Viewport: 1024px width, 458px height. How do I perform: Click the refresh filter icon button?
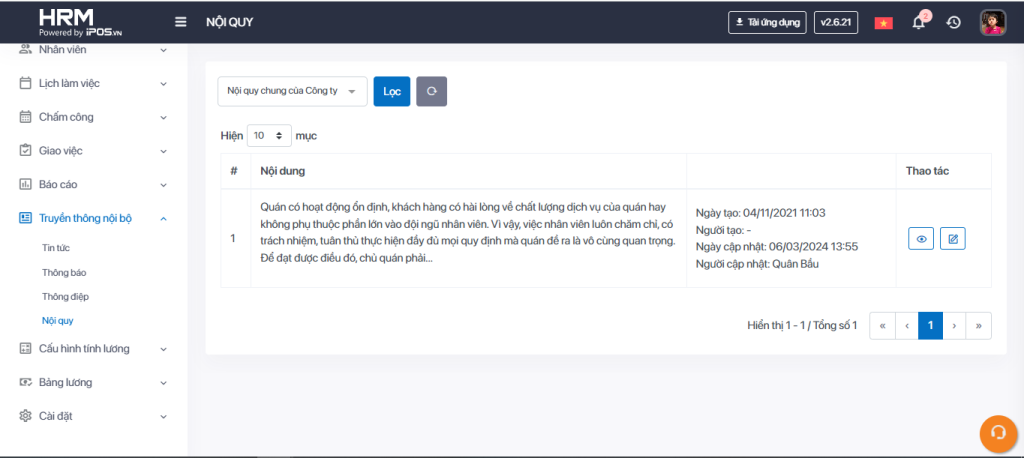431,91
